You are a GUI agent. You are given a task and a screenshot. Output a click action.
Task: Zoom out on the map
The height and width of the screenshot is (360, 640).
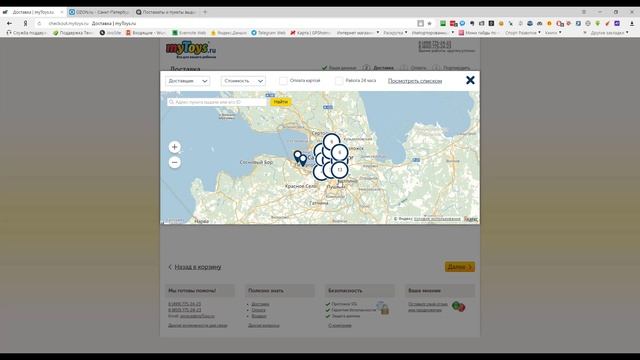pyautogui.click(x=175, y=162)
